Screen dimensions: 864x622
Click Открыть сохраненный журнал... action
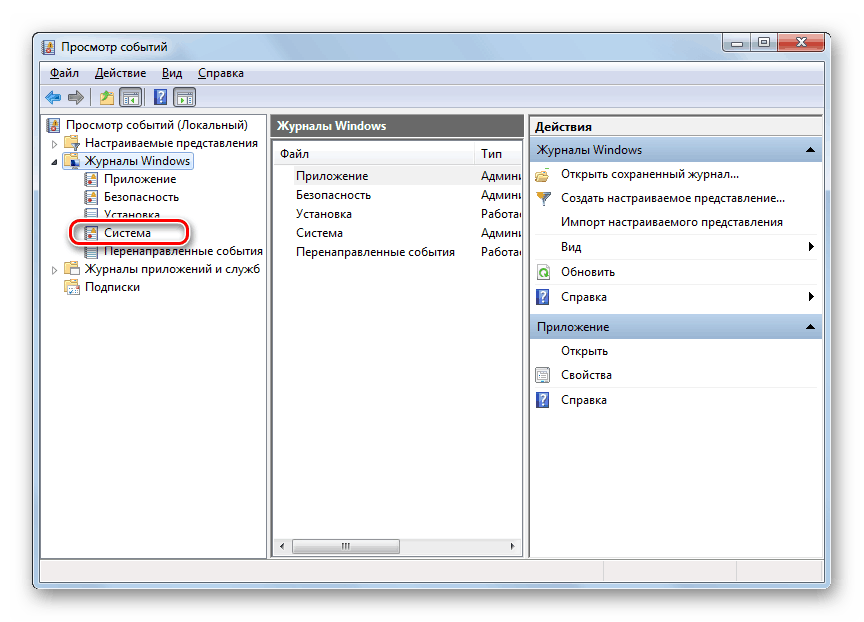point(650,174)
